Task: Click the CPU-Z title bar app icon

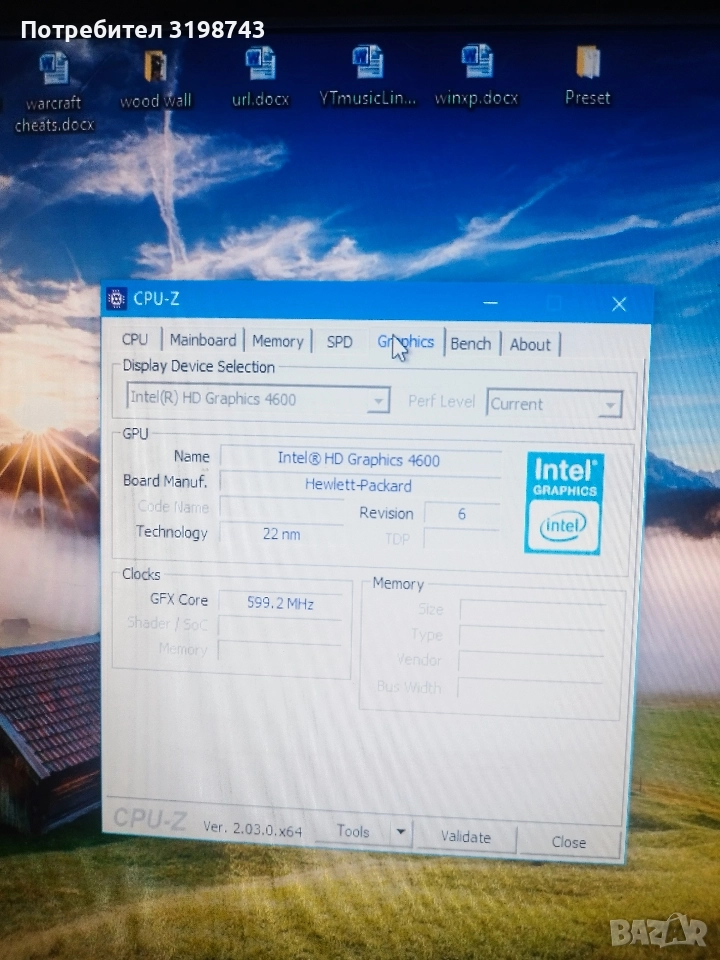Action: click(x=117, y=298)
